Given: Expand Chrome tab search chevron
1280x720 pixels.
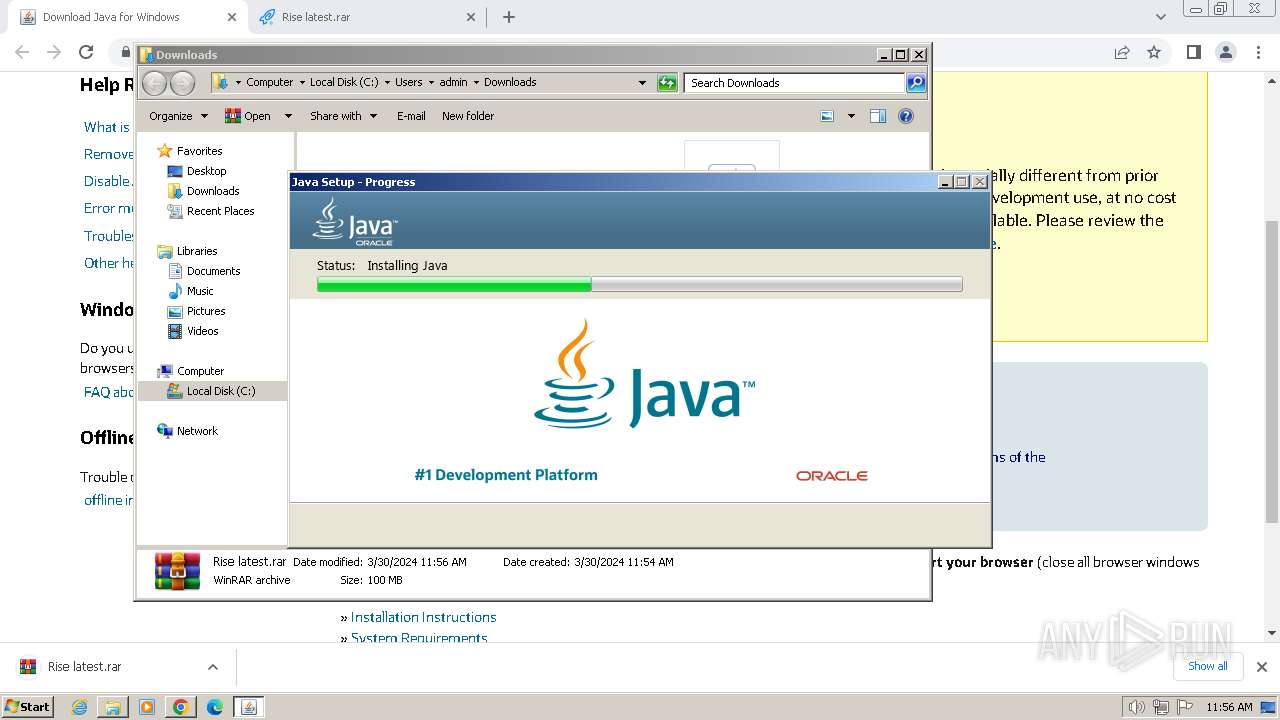Looking at the screenshot, I should click(x=1160, y=17).
